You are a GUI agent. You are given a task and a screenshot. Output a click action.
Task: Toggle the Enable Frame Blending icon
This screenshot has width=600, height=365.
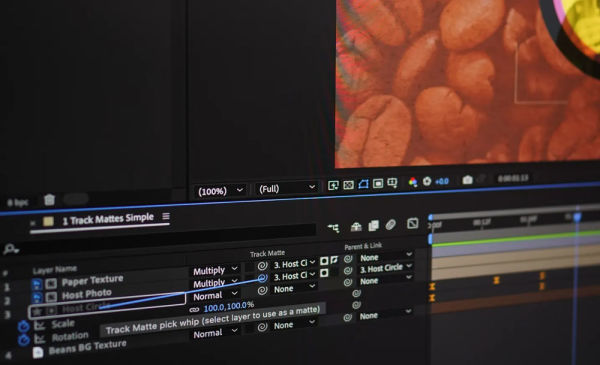pyautogui.click(x=373, y=225)
